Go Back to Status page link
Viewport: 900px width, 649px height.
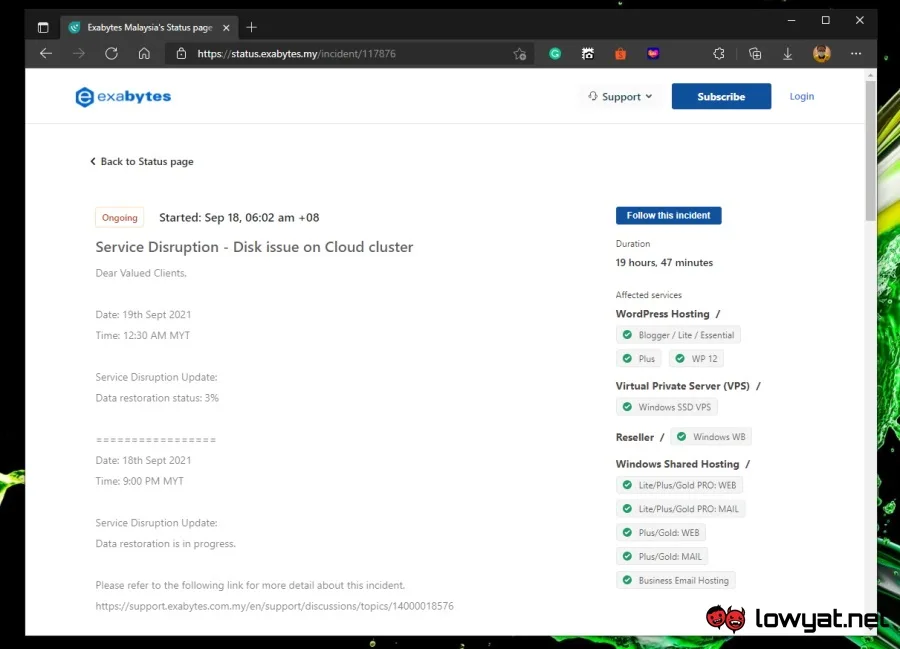coord(142,161)
